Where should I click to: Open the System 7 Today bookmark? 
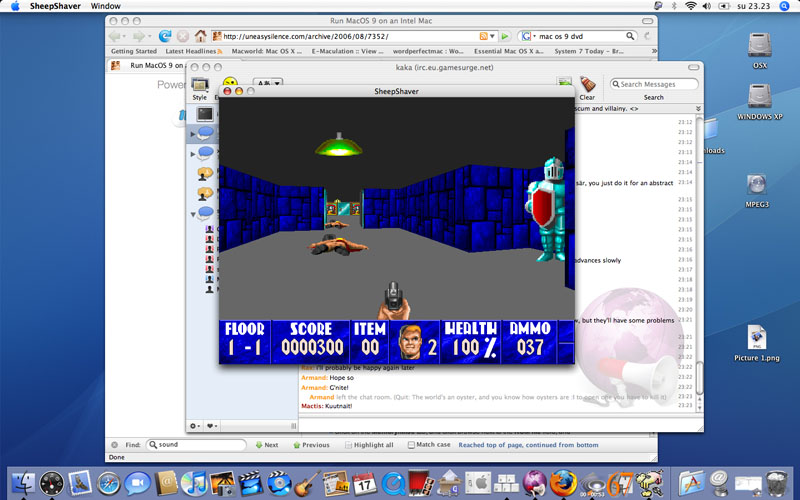coord(589,51)
